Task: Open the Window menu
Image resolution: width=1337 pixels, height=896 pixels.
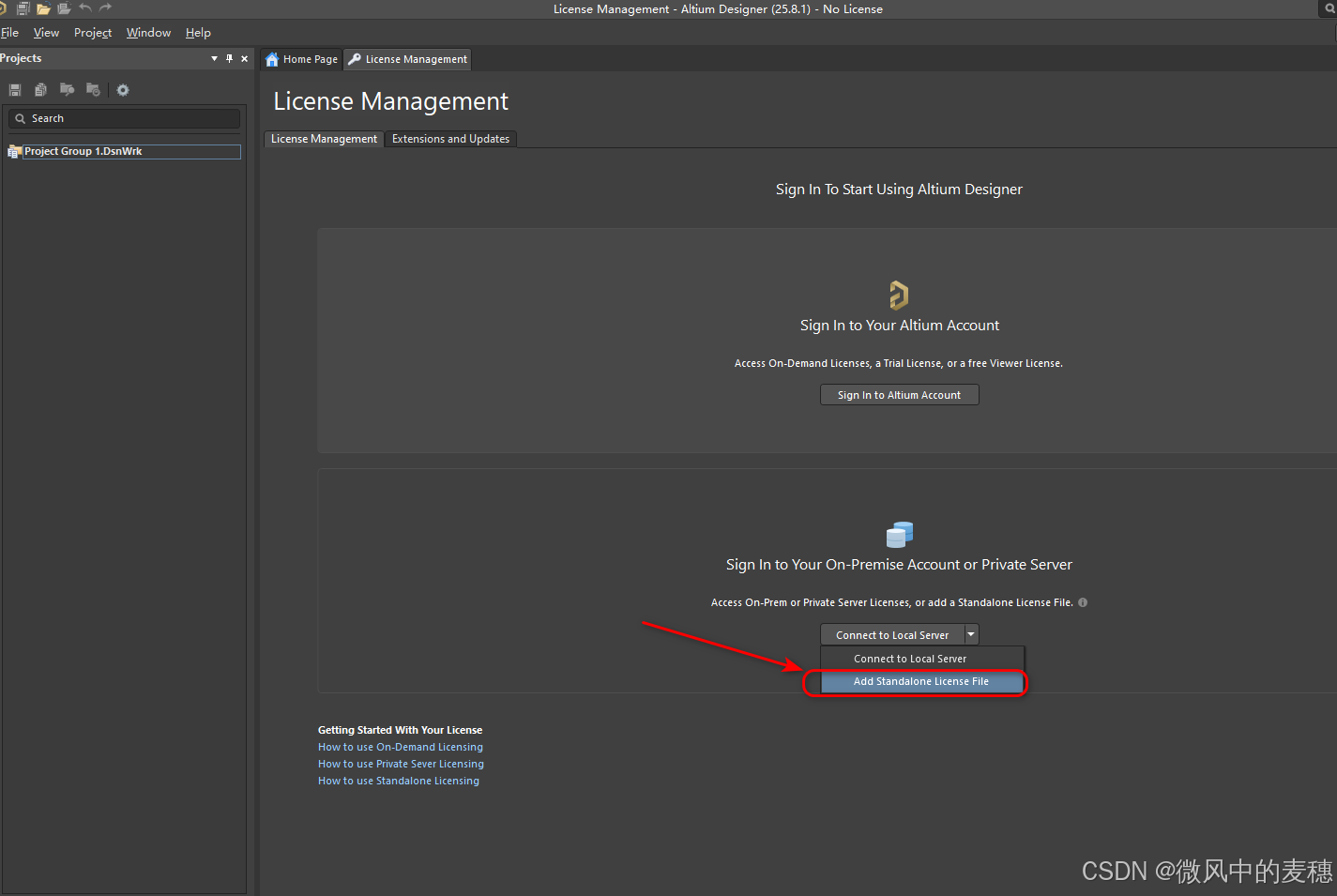Action: click(x=148, y=33)
